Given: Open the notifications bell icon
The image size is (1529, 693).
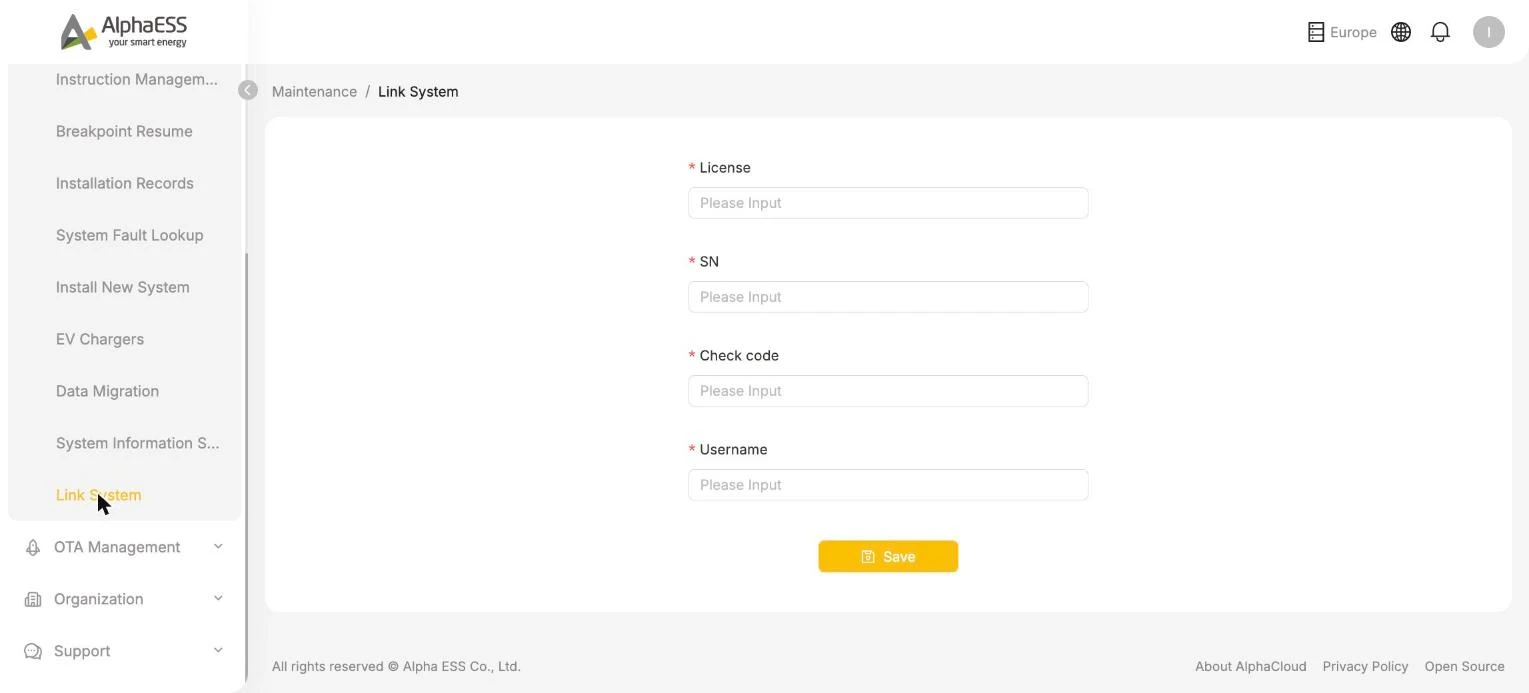Looking at the screenshot, I should 1440,32.
